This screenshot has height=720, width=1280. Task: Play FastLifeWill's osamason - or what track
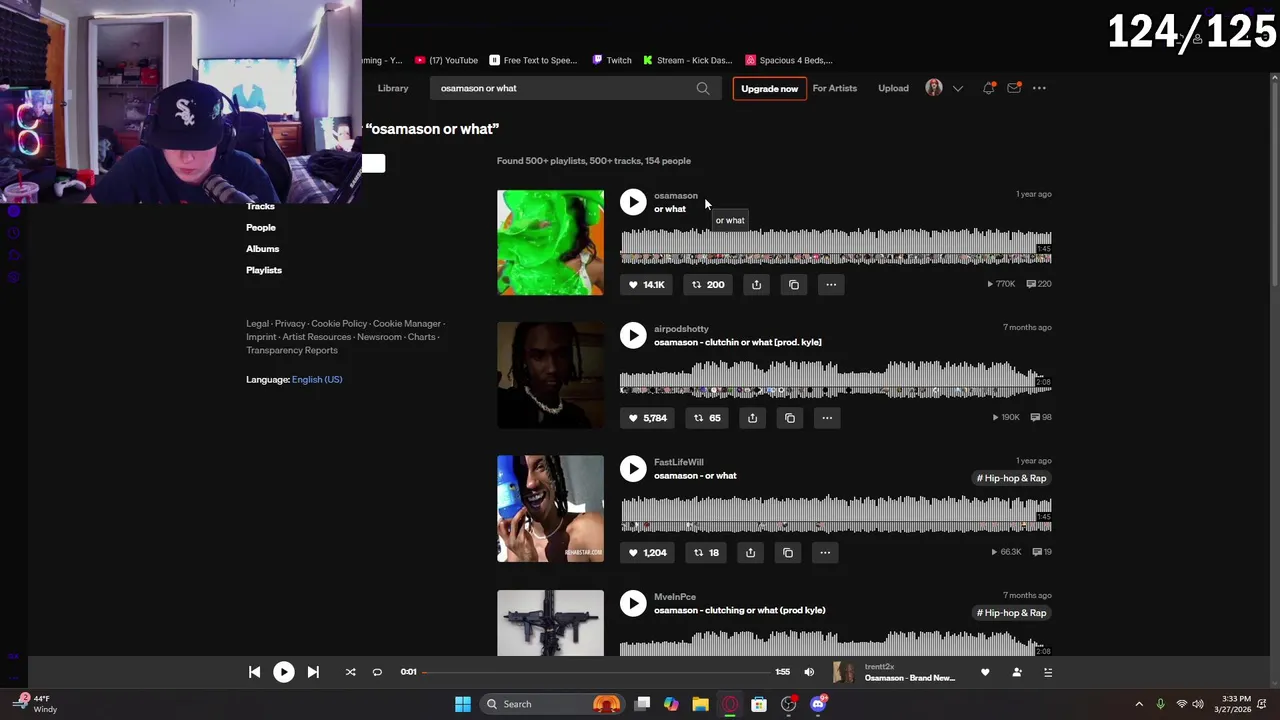tap(633, 469)
